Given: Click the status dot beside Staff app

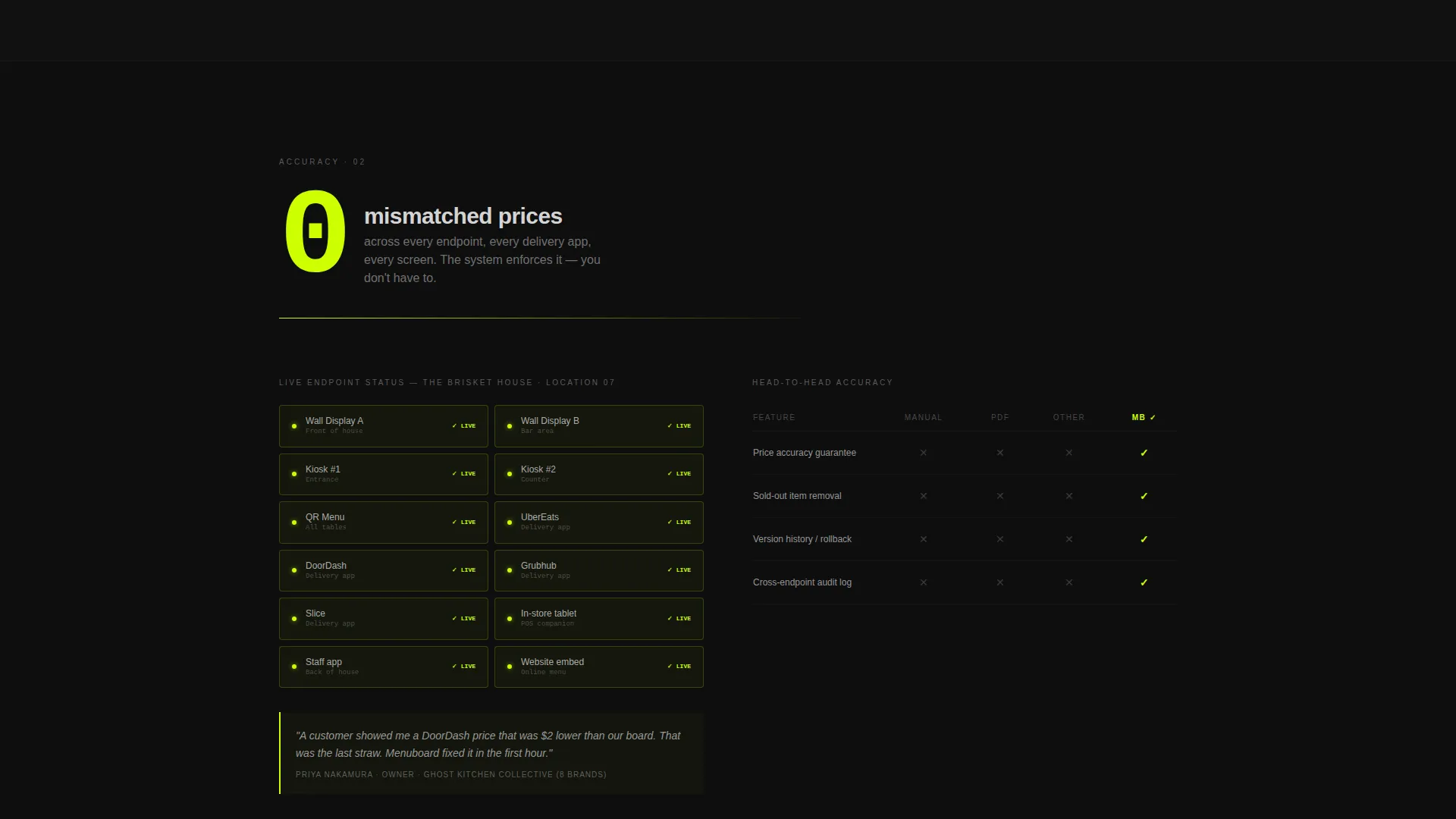Looking at the screenshot, I should tap(294, 667).
